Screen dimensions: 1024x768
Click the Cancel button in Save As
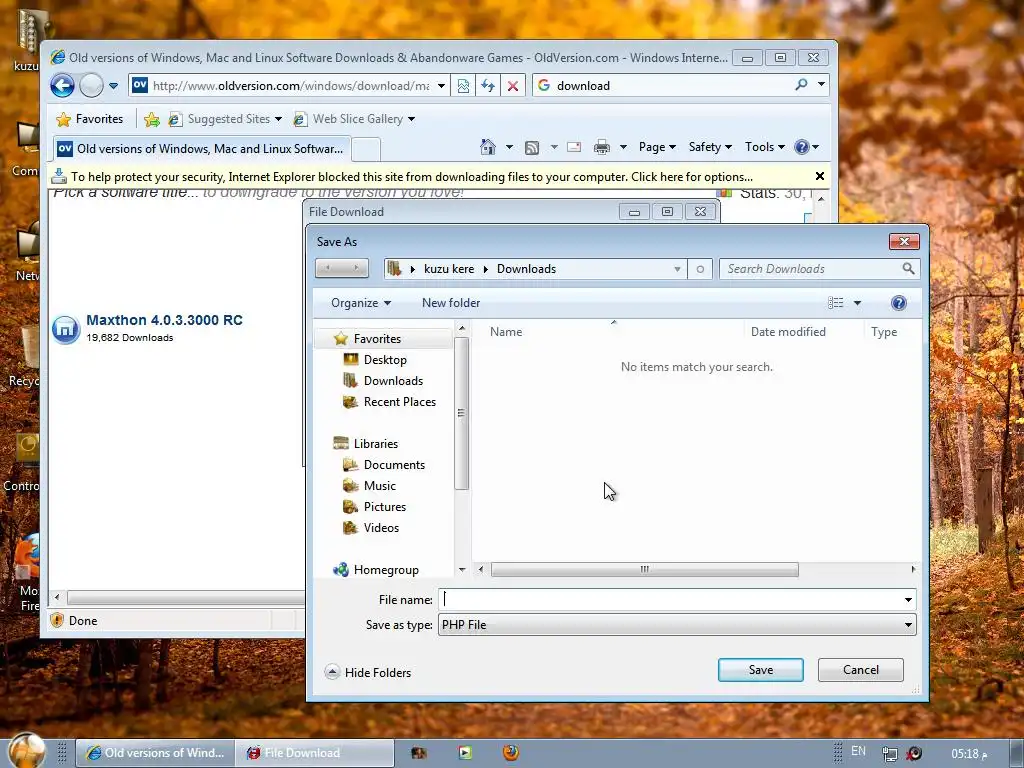(861, 670)
